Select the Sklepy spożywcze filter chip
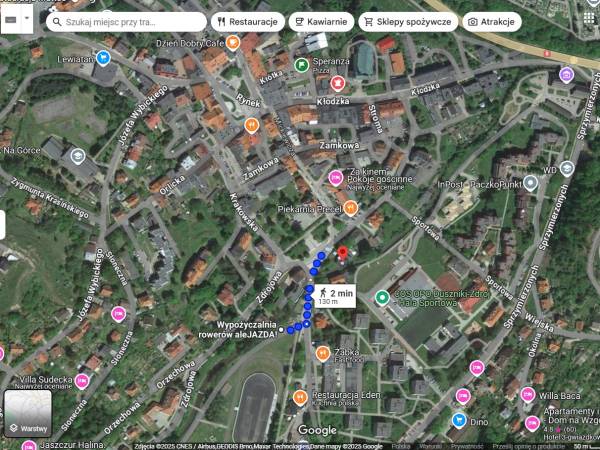600x450 pixels. (x=405, y=21)
